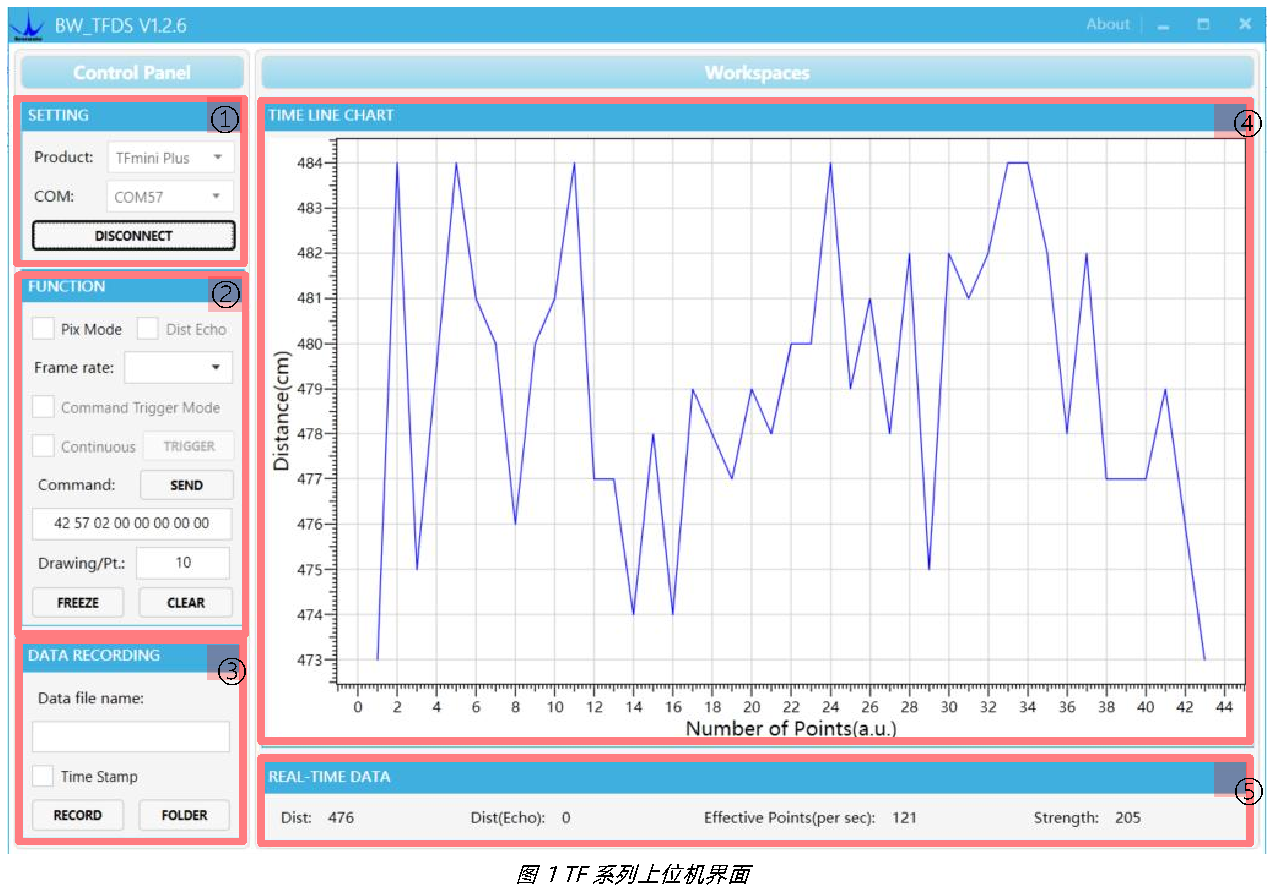Screen dimensions: 1274x894
Task: Focus the Drawing/Pt. value field
Action: pyautogui.click(x=183, y=563)
